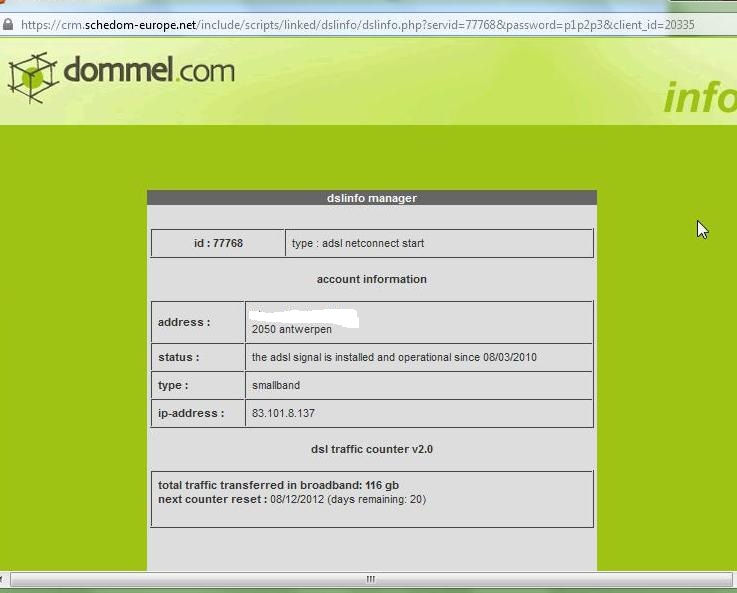Click the dommel.com cube logo

[x=33, y=77]
